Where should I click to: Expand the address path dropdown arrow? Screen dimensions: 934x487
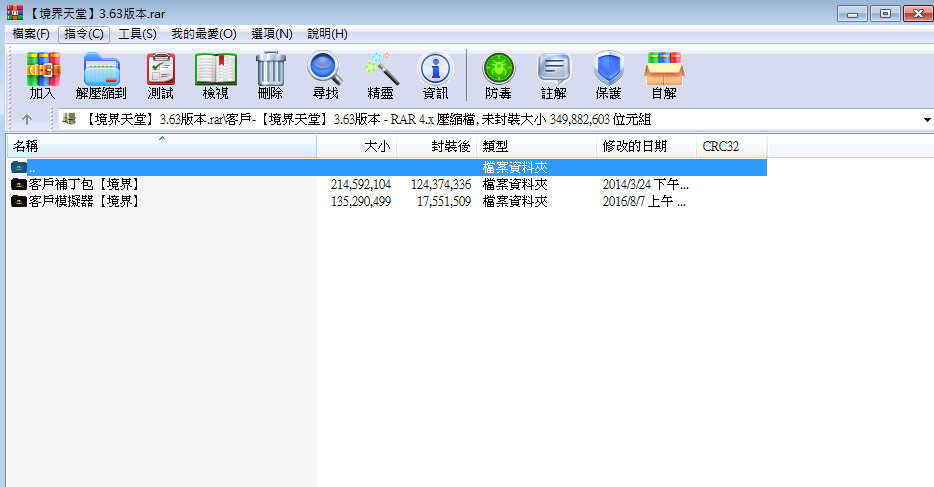coord(927,120)
